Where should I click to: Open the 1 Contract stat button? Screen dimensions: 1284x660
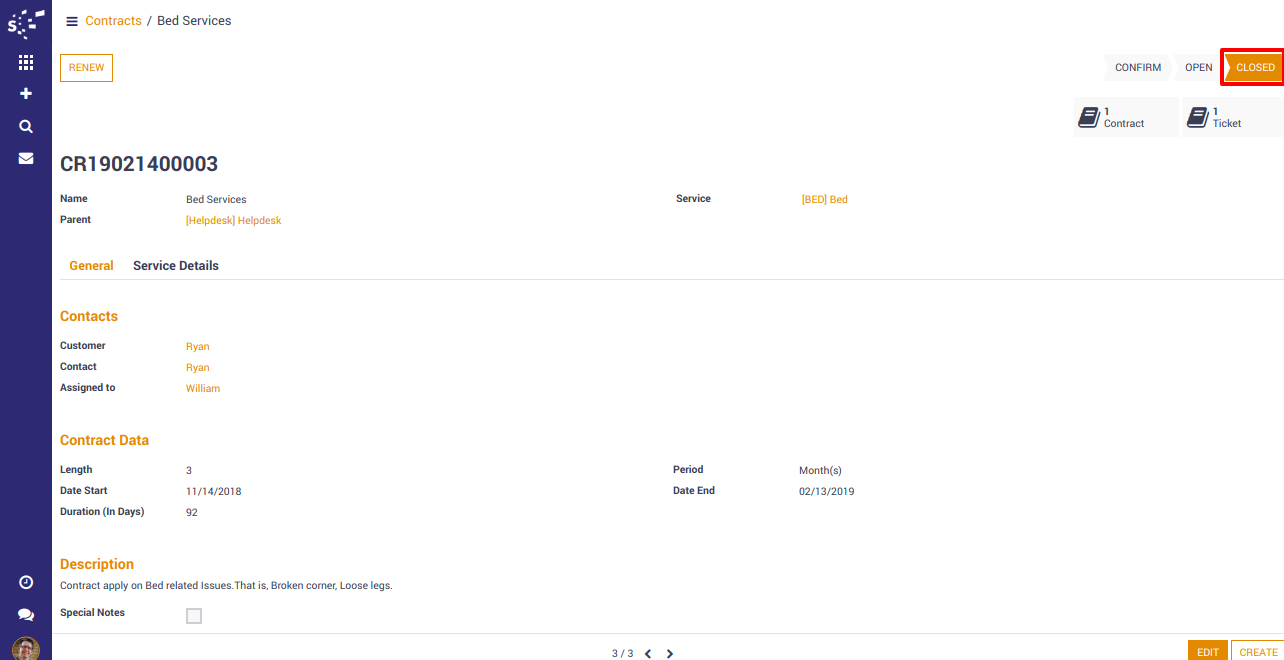pos(1125,118)
